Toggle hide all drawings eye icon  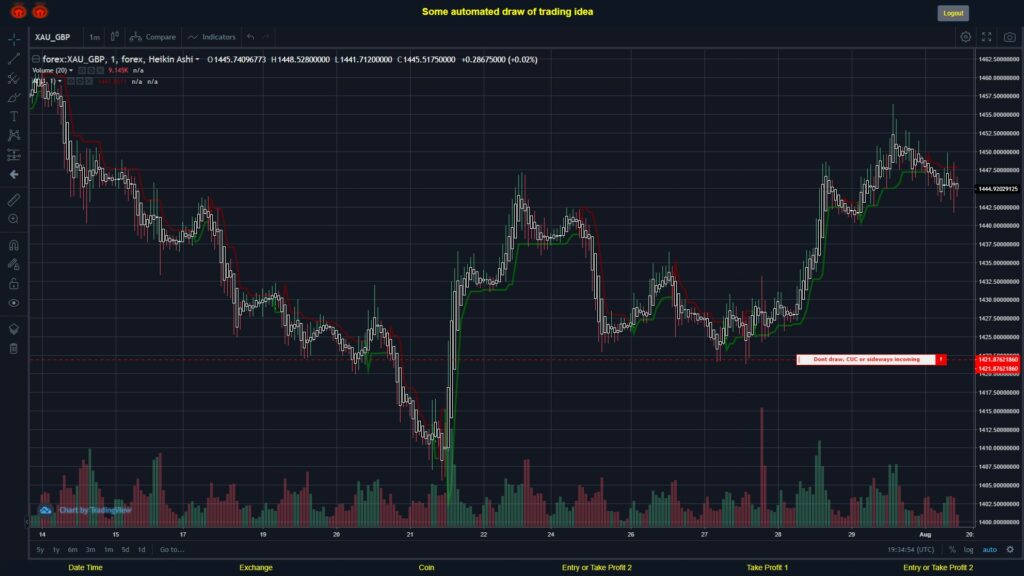point(14,303)
